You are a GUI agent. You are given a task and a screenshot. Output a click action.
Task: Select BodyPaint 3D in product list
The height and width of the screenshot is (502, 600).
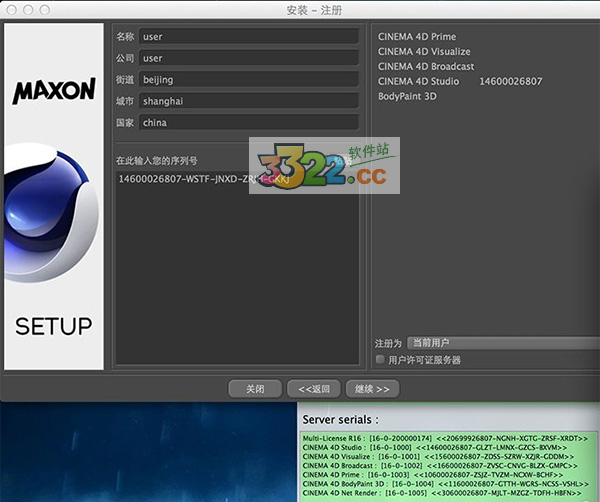407,97
